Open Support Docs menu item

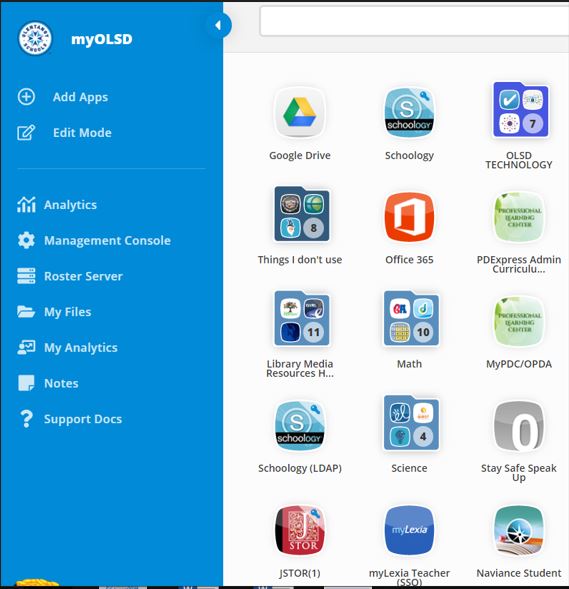83,419
